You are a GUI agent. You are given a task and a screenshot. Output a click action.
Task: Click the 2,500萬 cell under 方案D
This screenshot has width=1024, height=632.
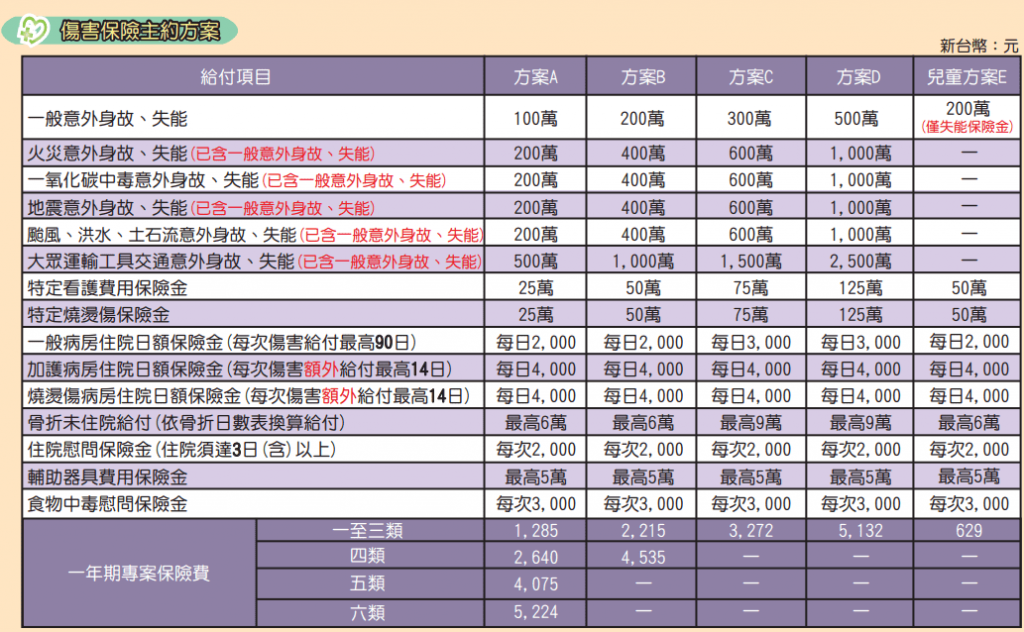[860, 261]
